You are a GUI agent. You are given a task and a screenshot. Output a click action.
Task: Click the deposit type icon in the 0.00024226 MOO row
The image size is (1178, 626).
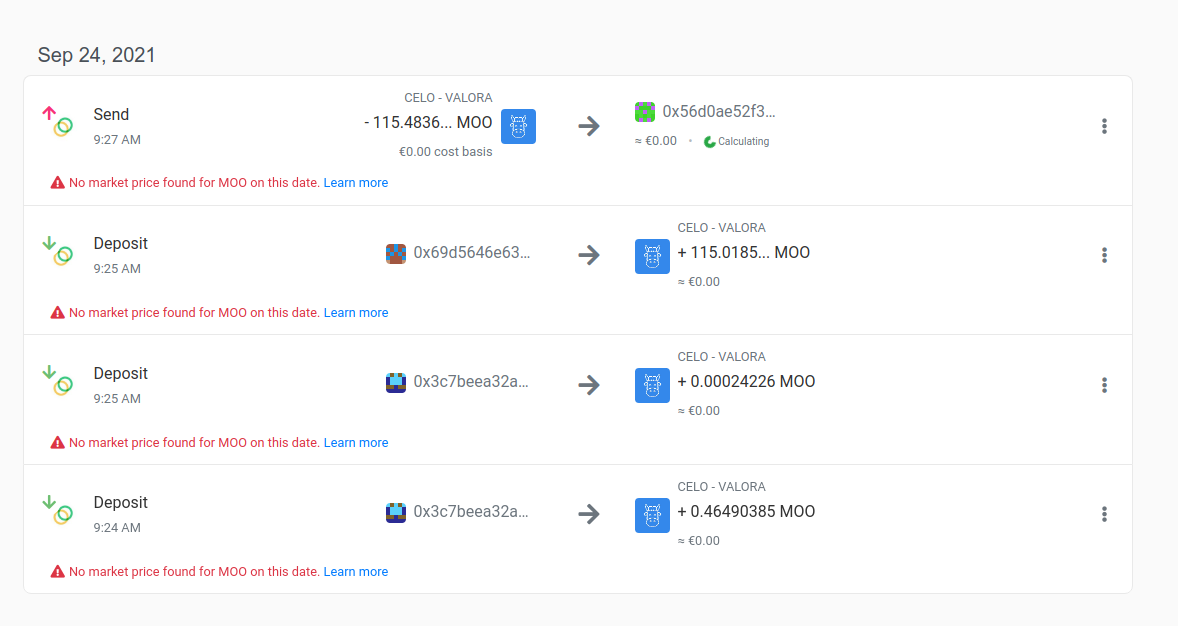coord(58,380)
